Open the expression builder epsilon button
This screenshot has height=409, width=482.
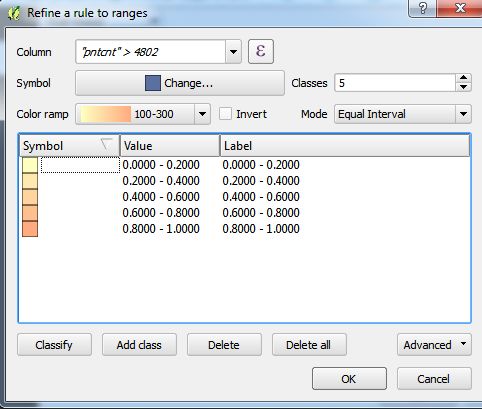pyautogui.click(x=261, y=51)
